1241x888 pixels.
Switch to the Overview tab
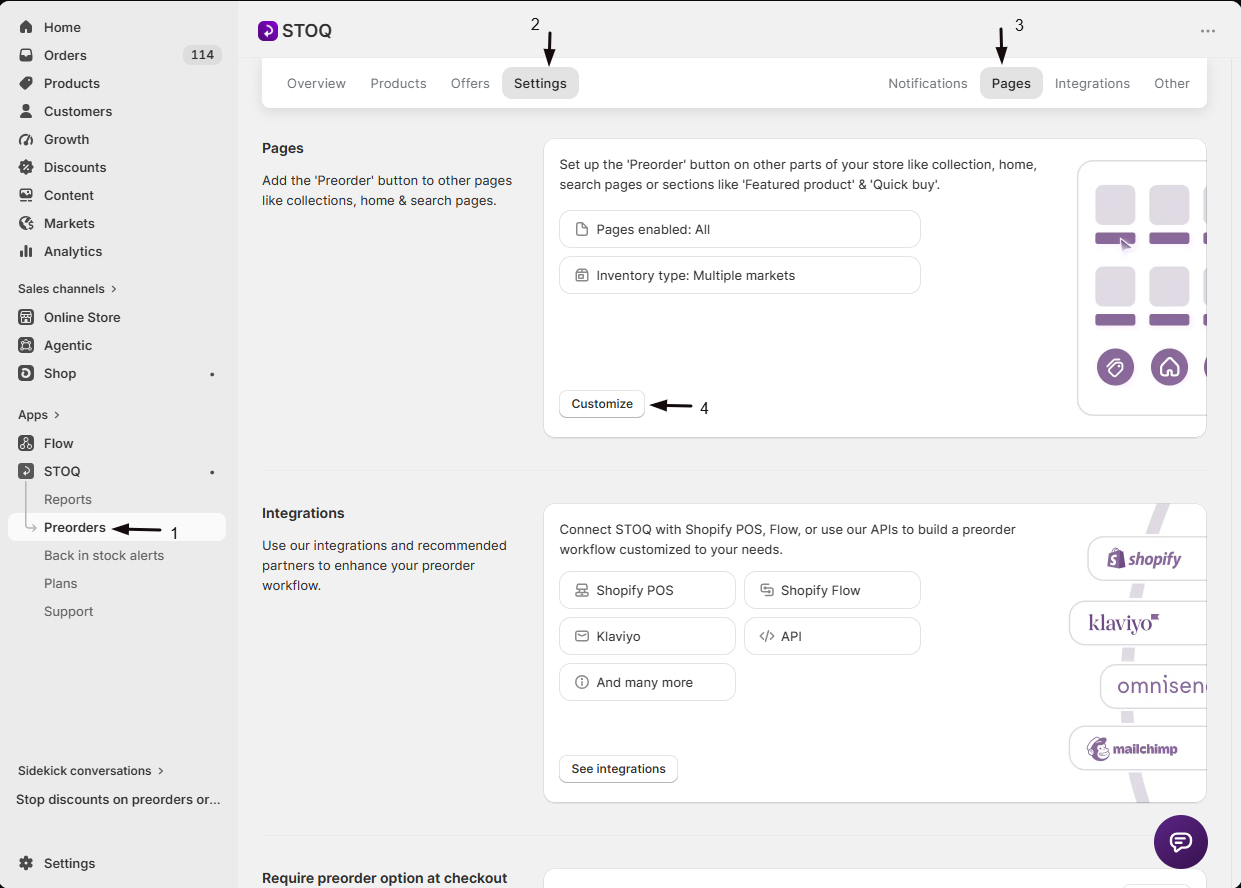(x=316, y=83)
